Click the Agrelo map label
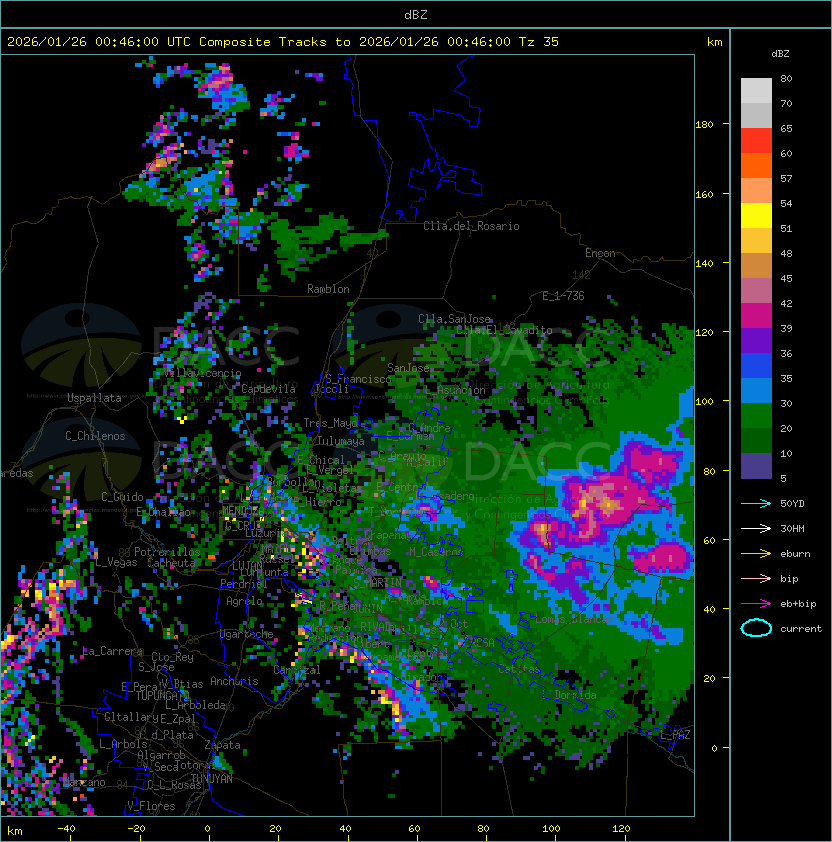This screenshot has width=832, height=842. (x=244, y=601)
